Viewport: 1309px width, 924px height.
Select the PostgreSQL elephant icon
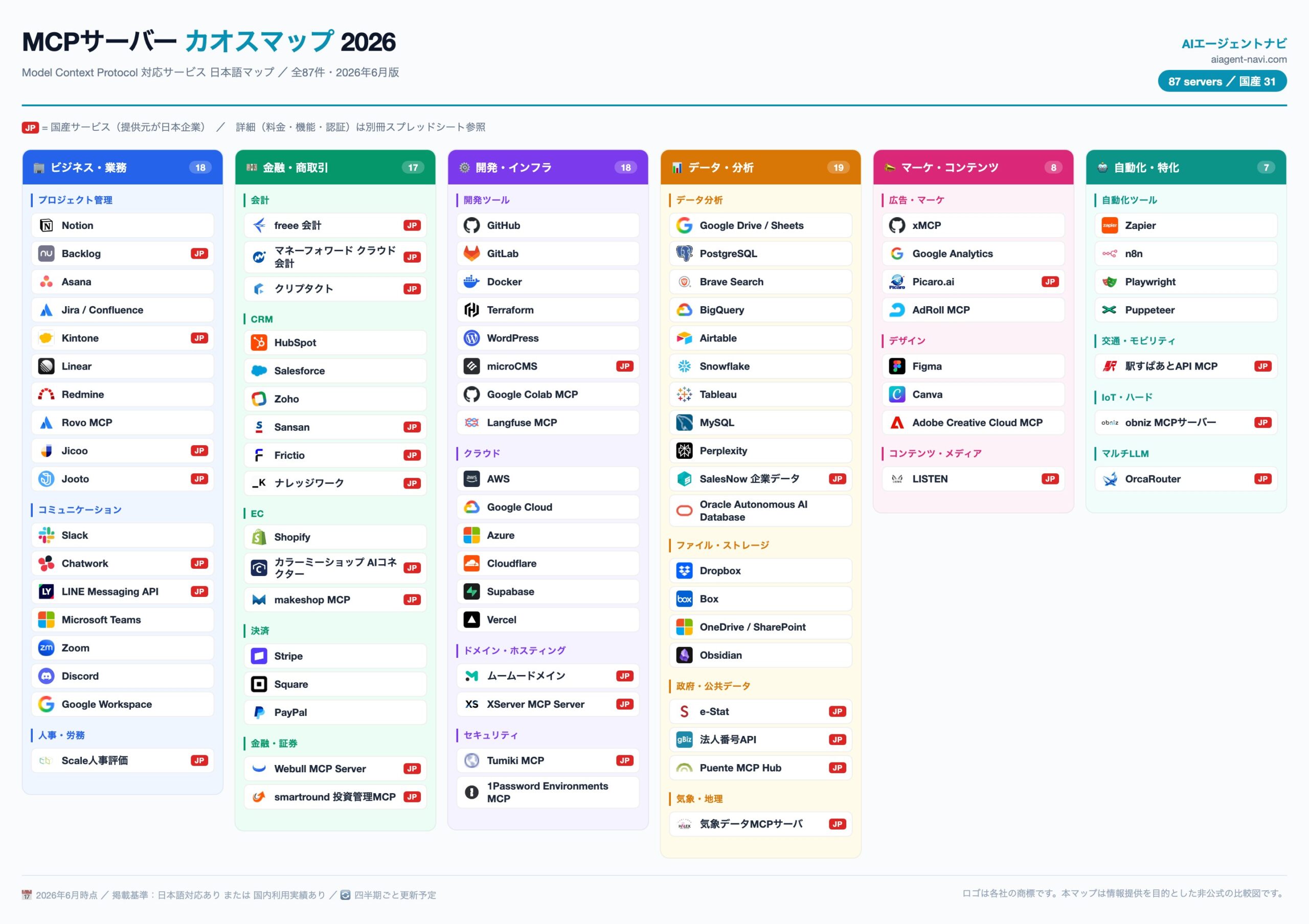point(684,253)
